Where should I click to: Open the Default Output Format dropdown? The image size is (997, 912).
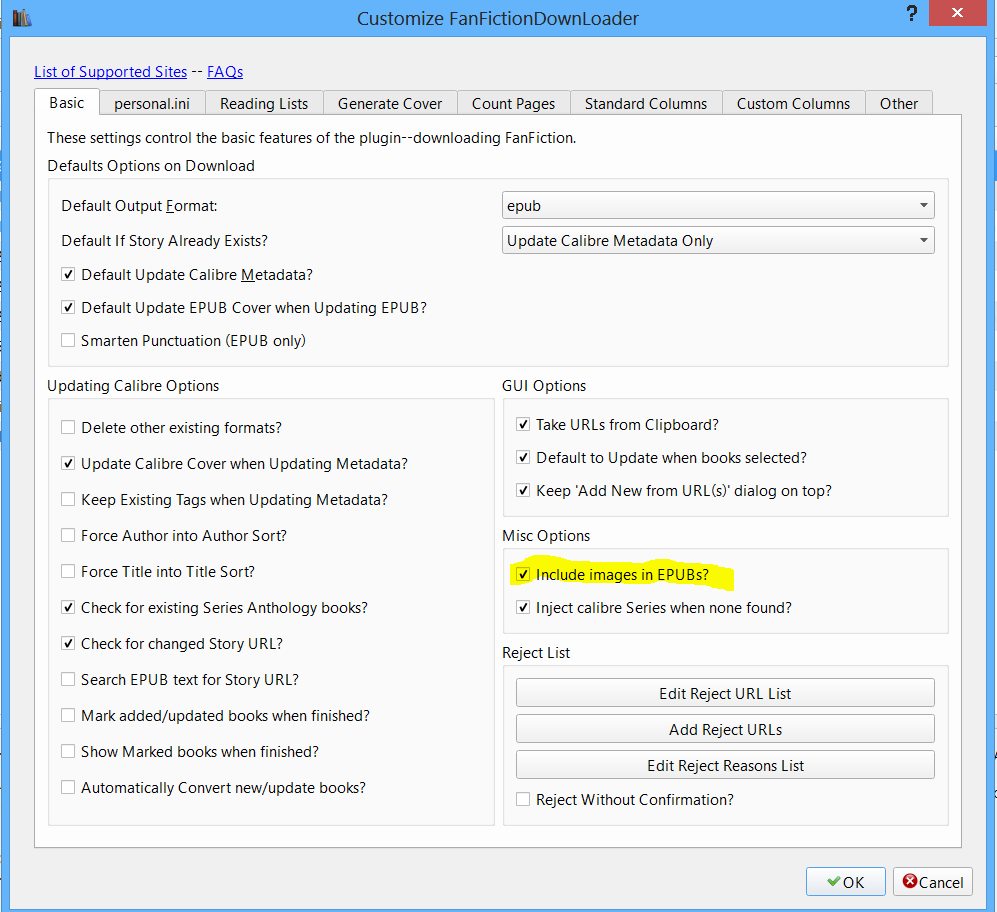pos(718,205)
